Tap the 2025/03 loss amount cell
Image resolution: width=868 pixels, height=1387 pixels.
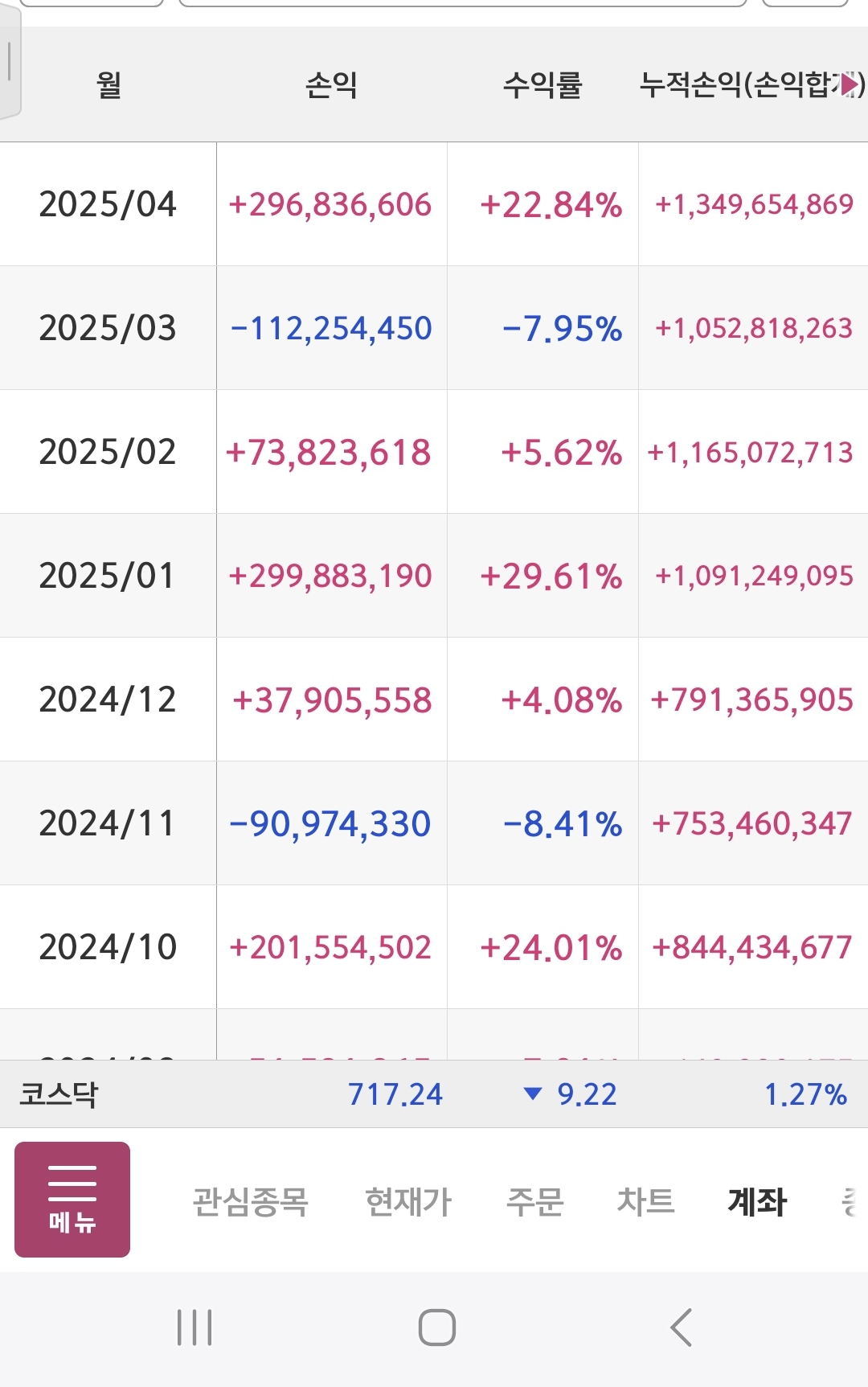coord(331,328)
